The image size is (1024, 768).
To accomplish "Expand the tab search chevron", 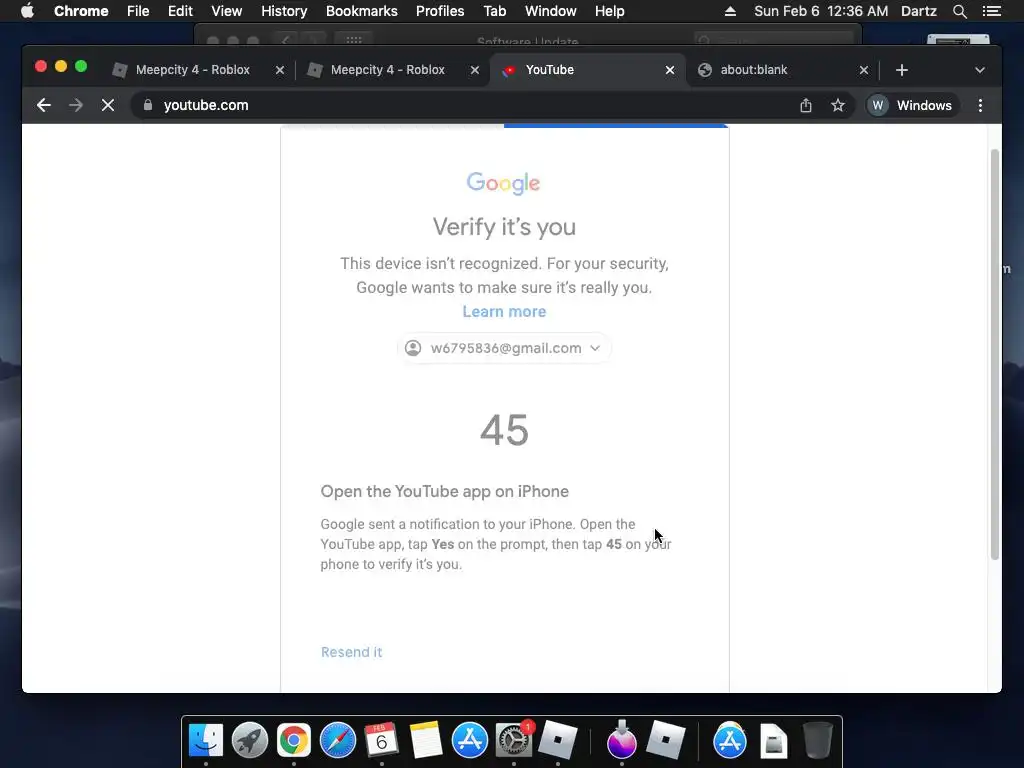I will click(x=980, y=70).
